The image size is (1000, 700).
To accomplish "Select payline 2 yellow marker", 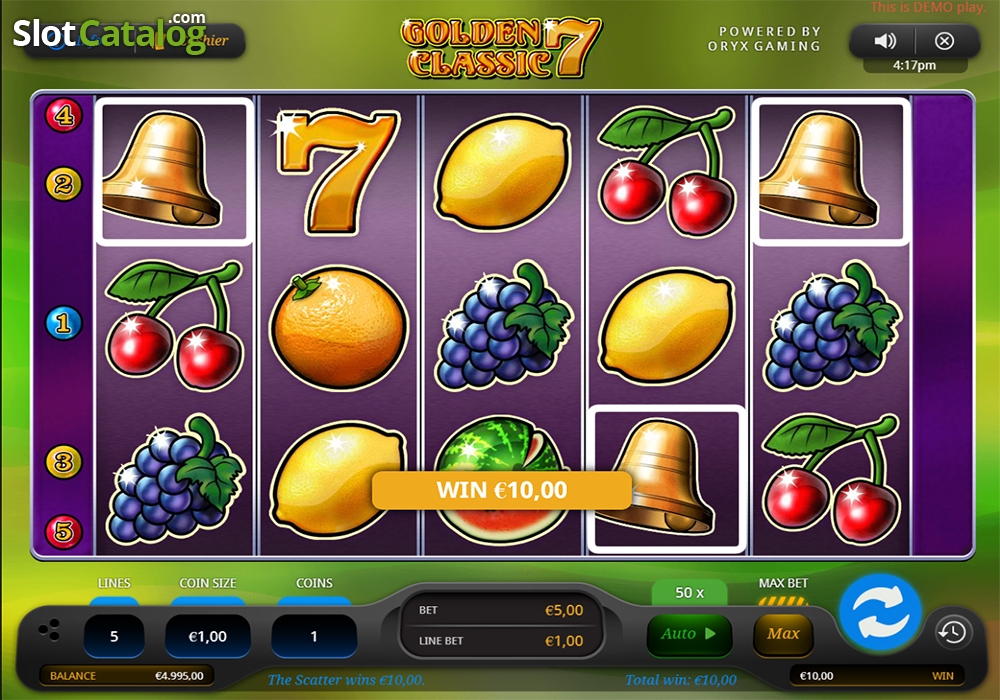I will tap(63, 184).
